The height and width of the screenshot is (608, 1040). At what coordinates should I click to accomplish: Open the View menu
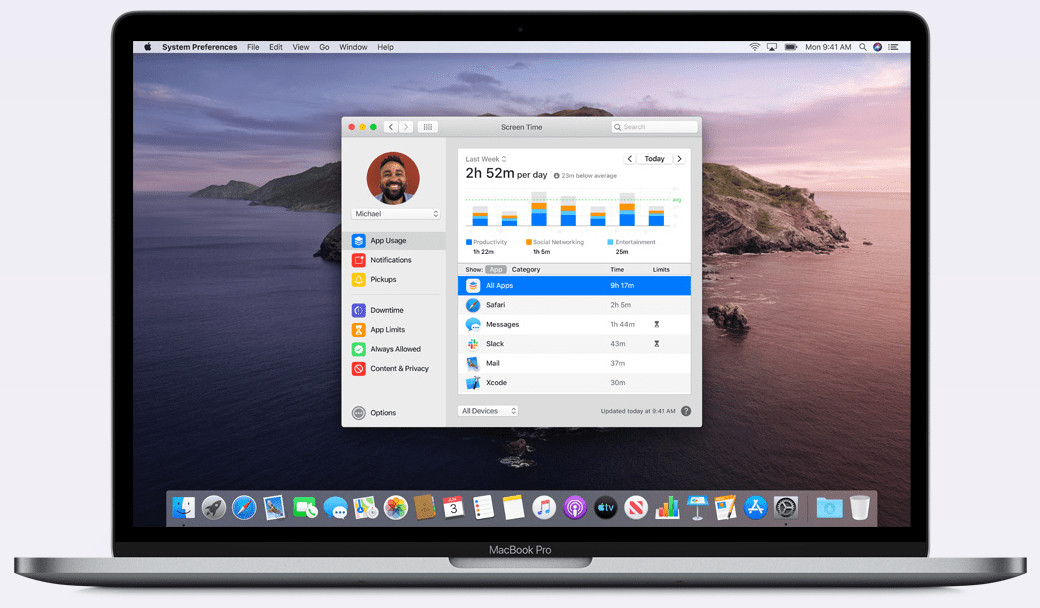[301, 47]
